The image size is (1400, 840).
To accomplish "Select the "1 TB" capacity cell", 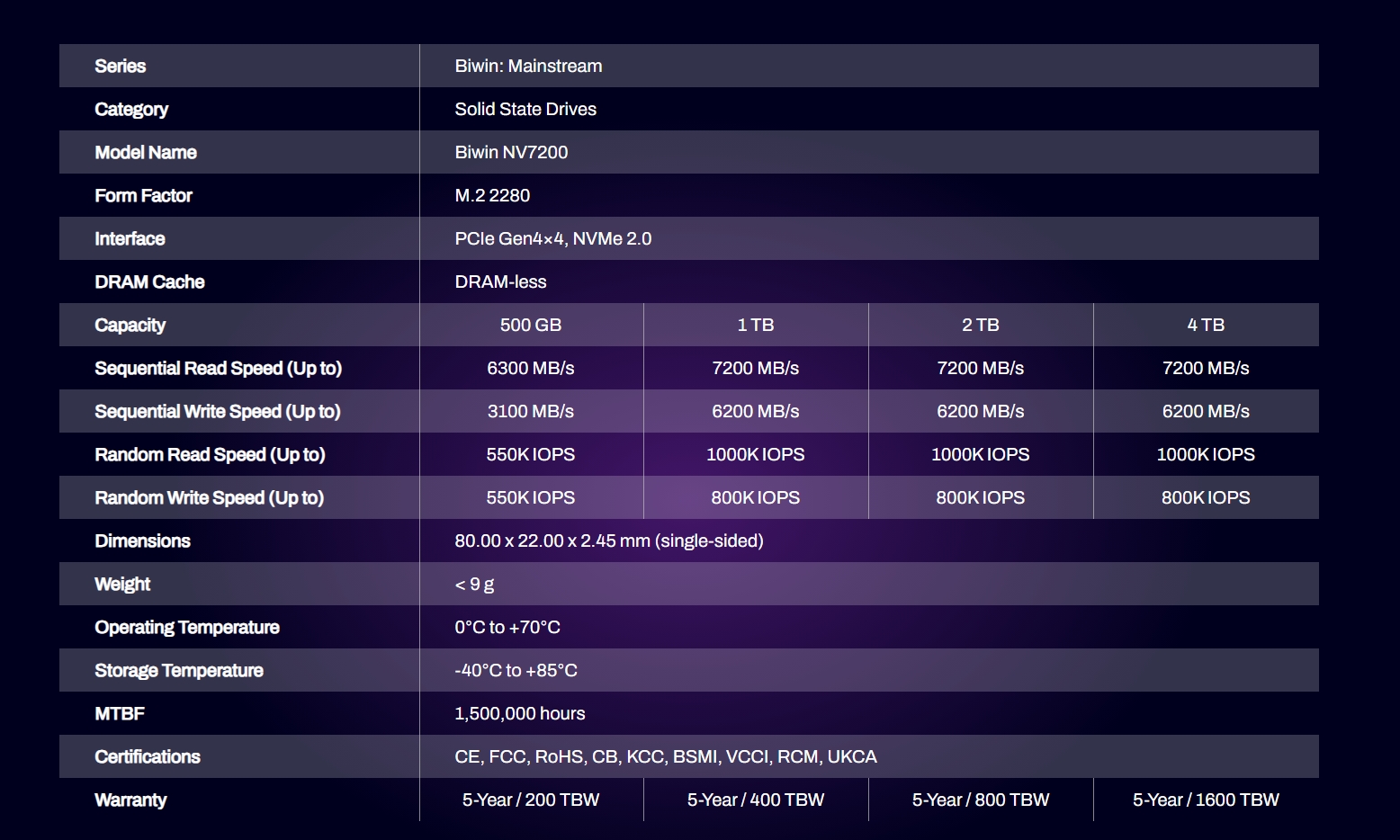I will [x=756, y=325].
